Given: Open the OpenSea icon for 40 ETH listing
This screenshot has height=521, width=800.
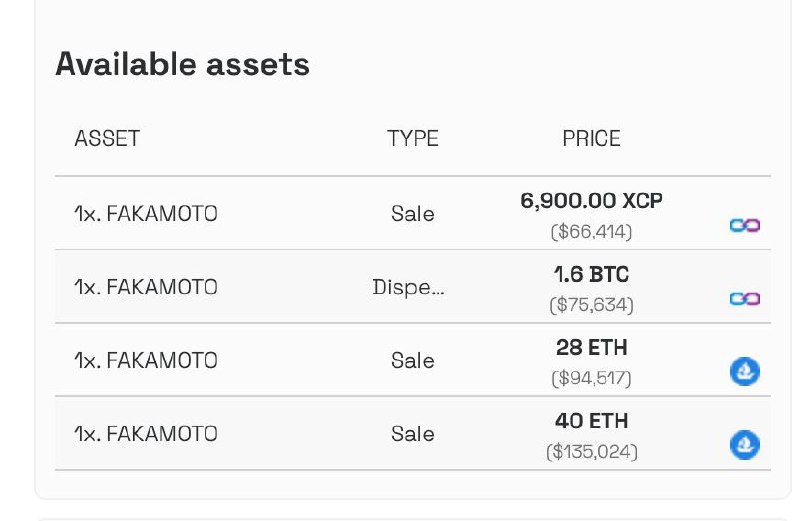Looking at the screenshot, I should 744,445.
